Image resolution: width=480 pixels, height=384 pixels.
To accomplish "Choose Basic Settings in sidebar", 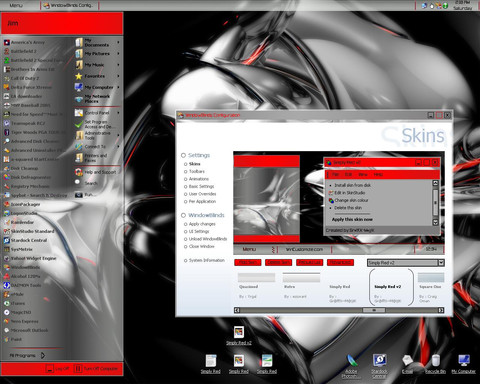I will (x=199, y=186).
